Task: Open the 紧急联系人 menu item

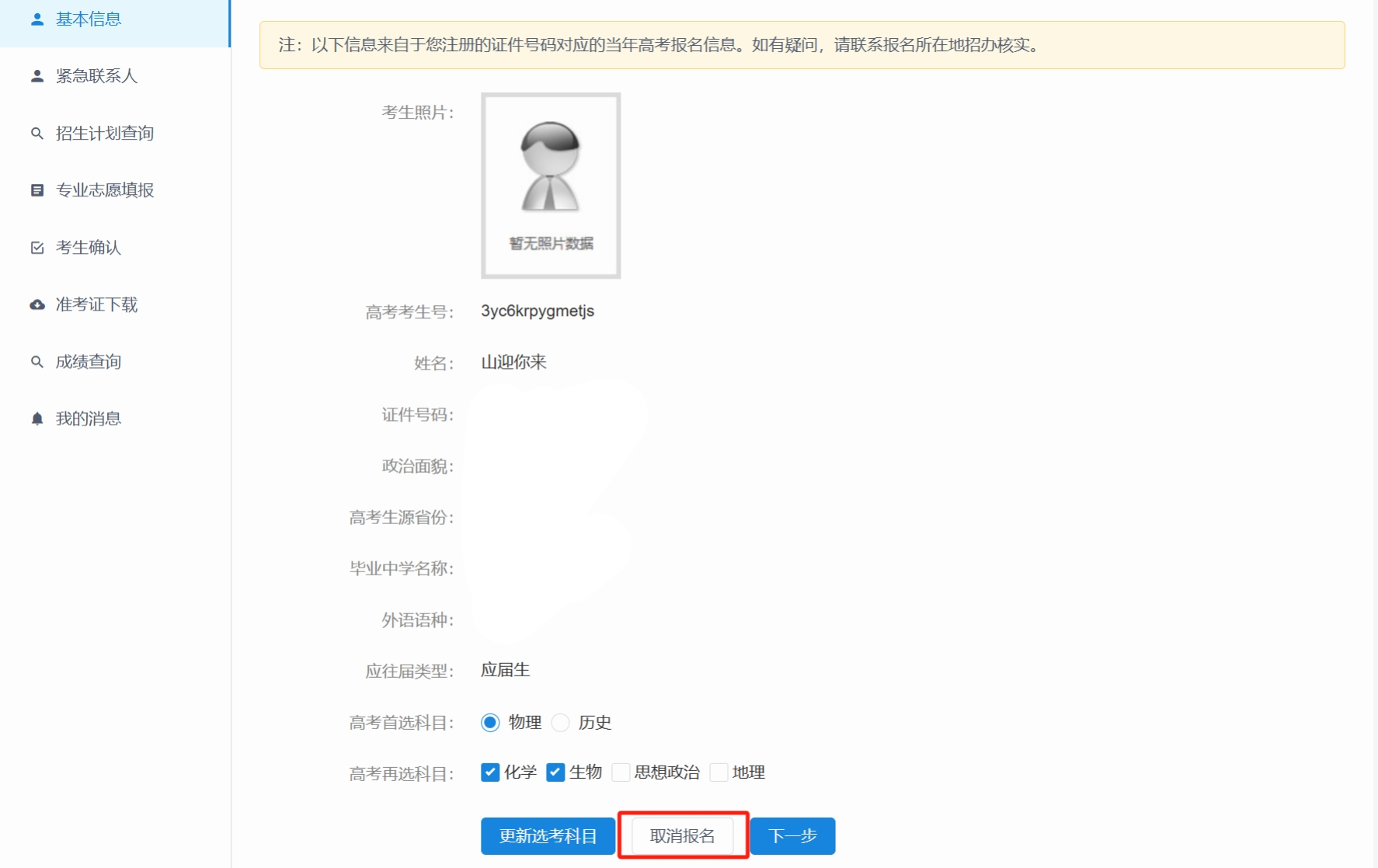Action: tap(115, 76)
